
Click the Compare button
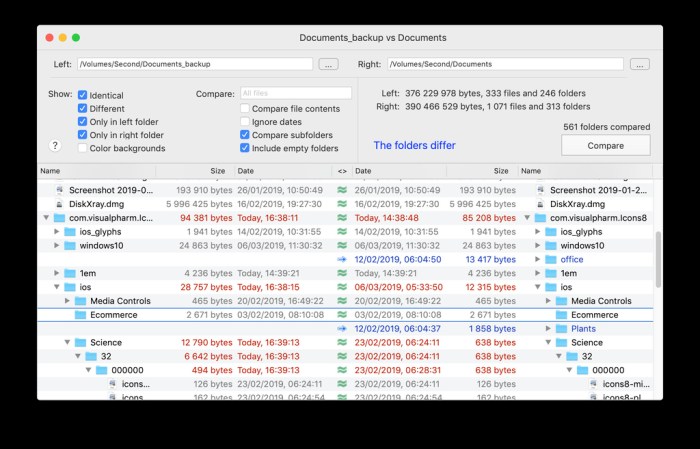(x=605, y=146)
